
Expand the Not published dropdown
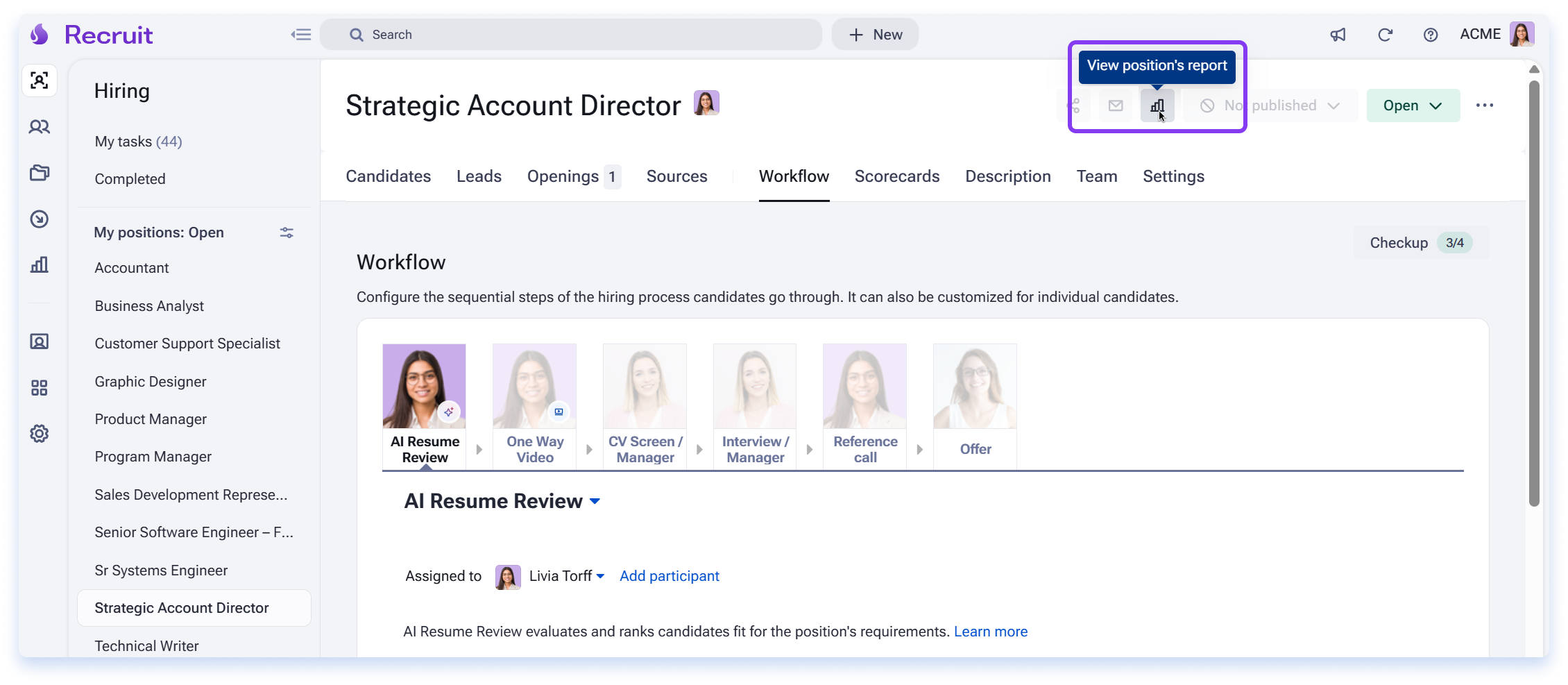click(1270, 105)
